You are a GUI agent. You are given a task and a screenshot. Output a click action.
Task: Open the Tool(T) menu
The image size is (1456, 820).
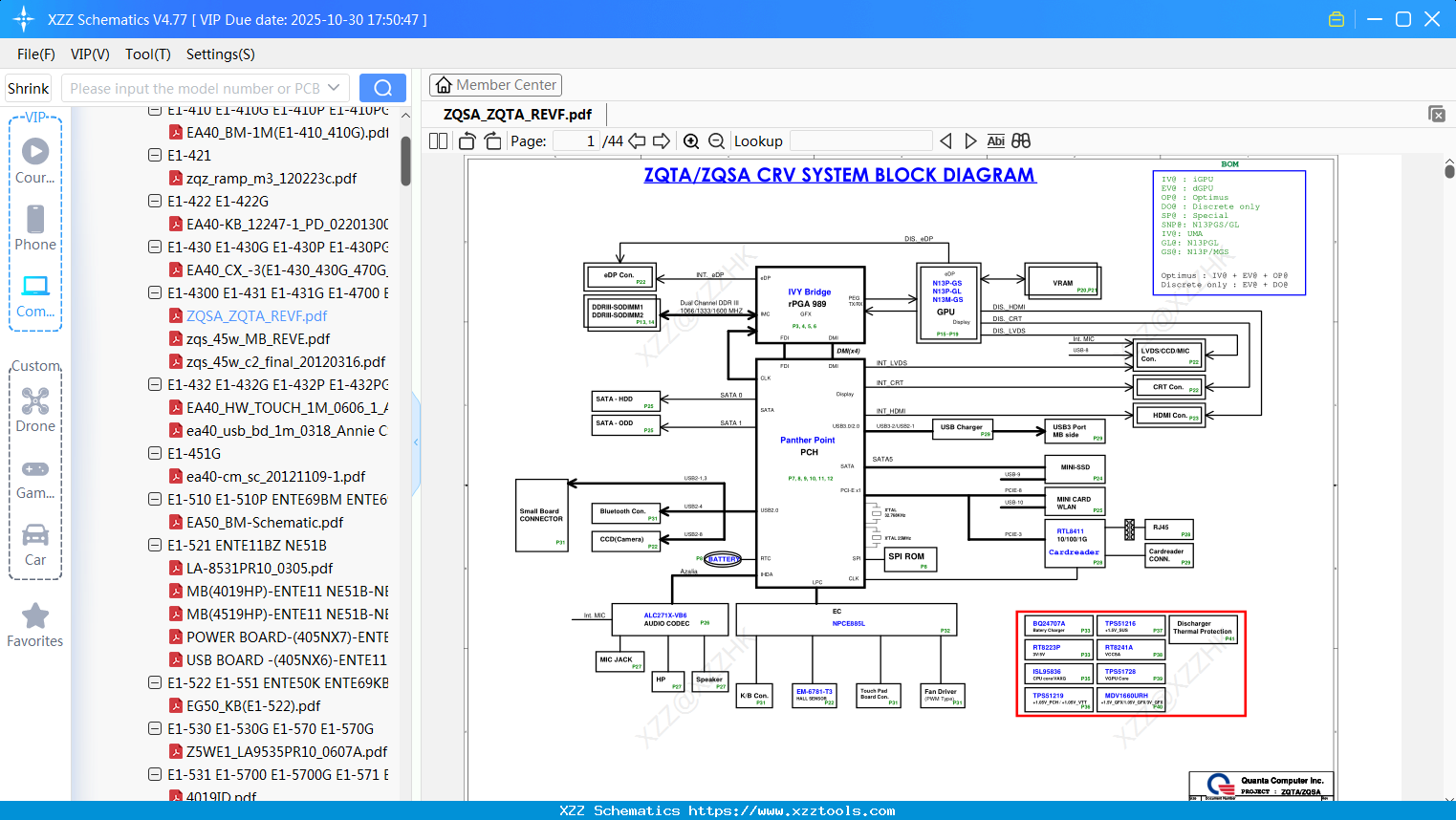(148, 54)
